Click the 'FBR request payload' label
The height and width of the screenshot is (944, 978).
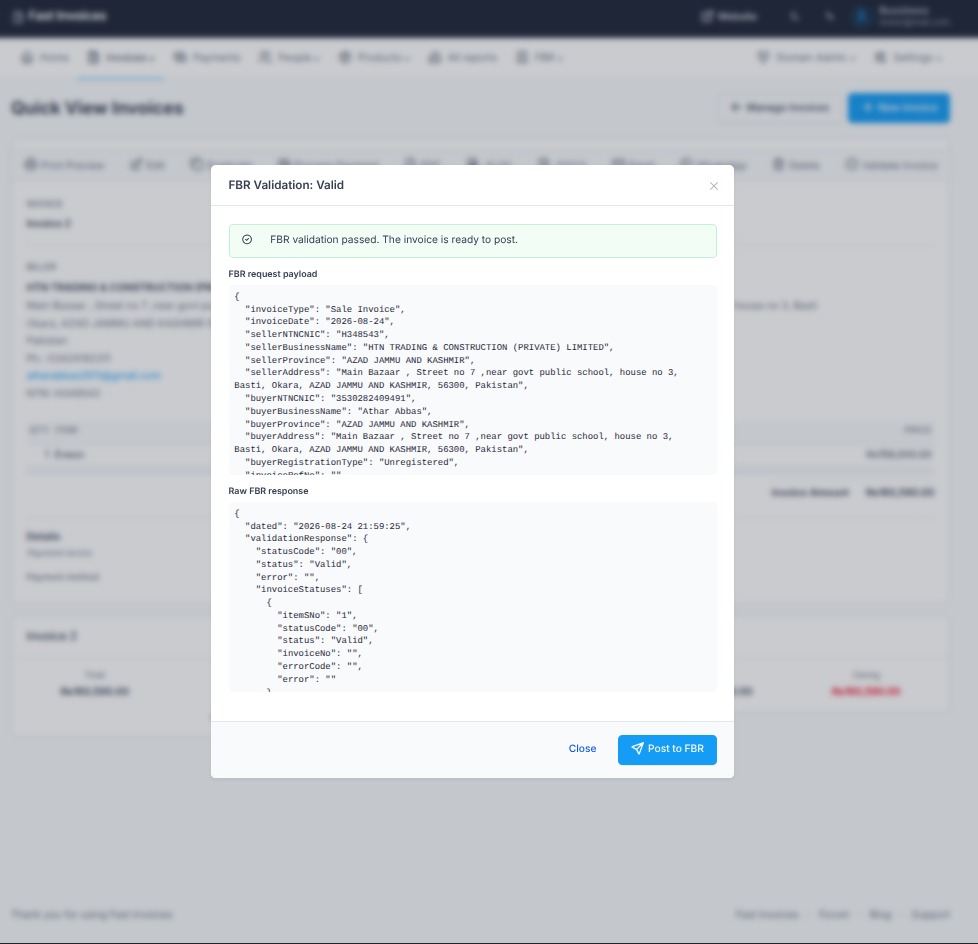[x=273, y=274]
